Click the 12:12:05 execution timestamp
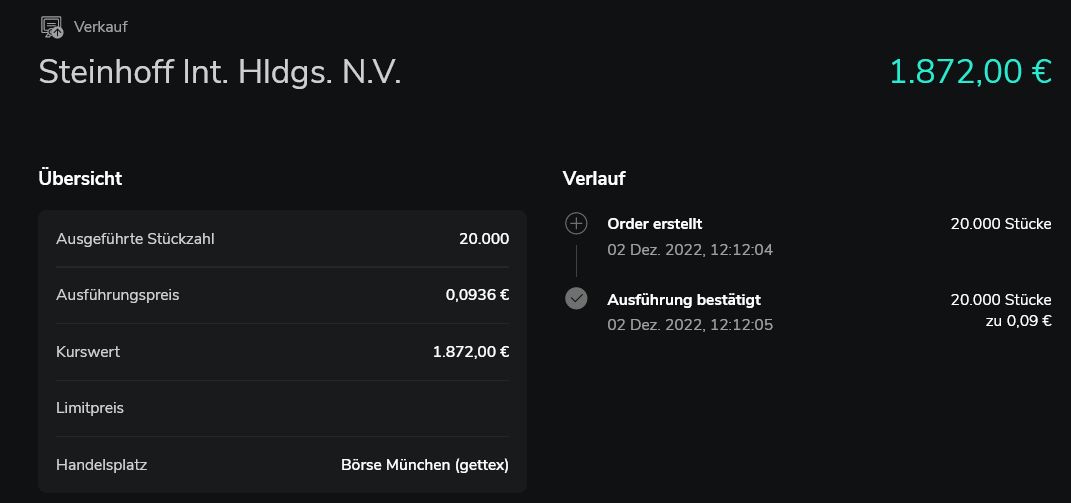Screen dimensions: 1071x503 point(741,325)
